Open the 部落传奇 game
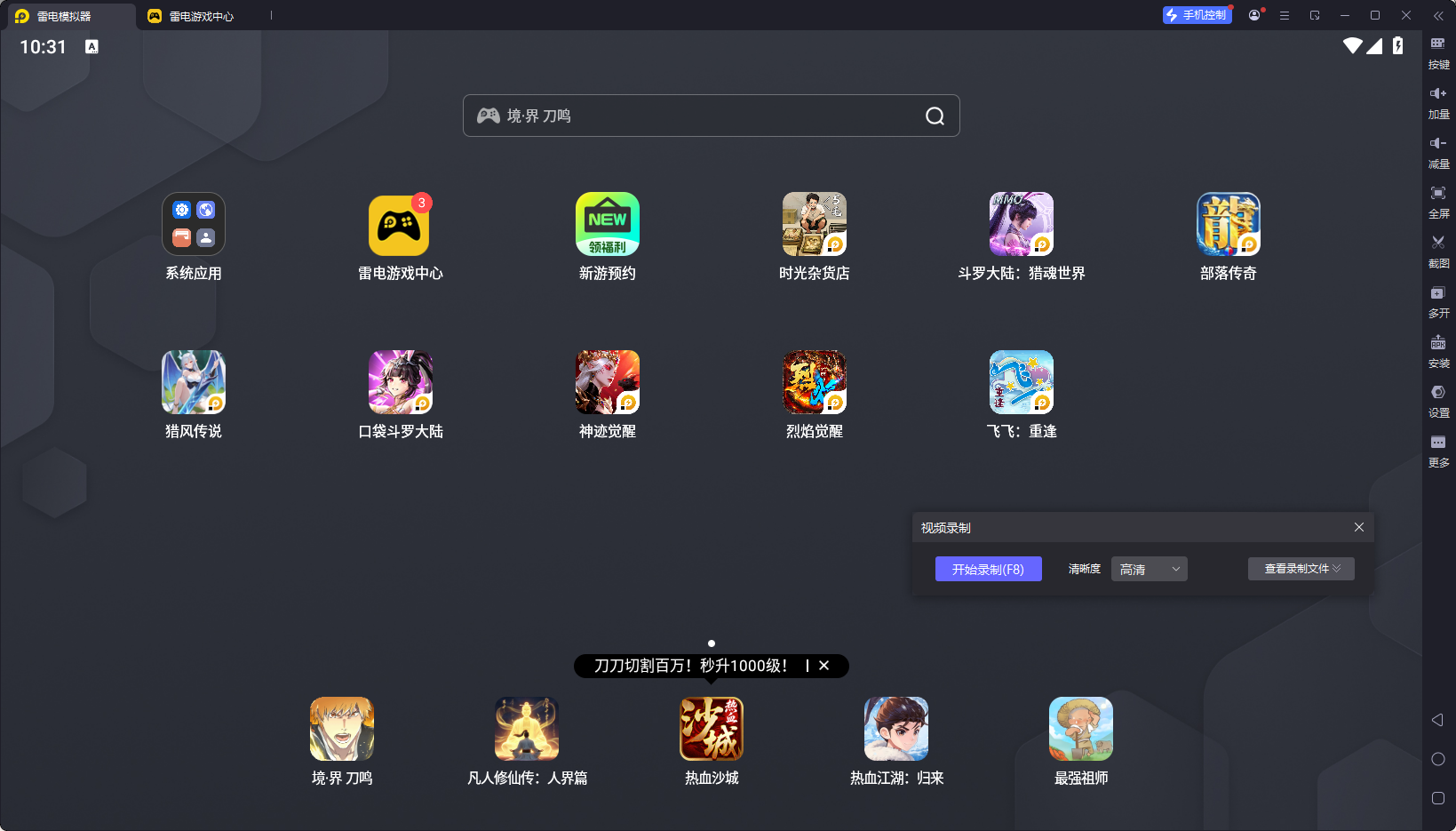Screen dimensions: 1456x831 1229,224
